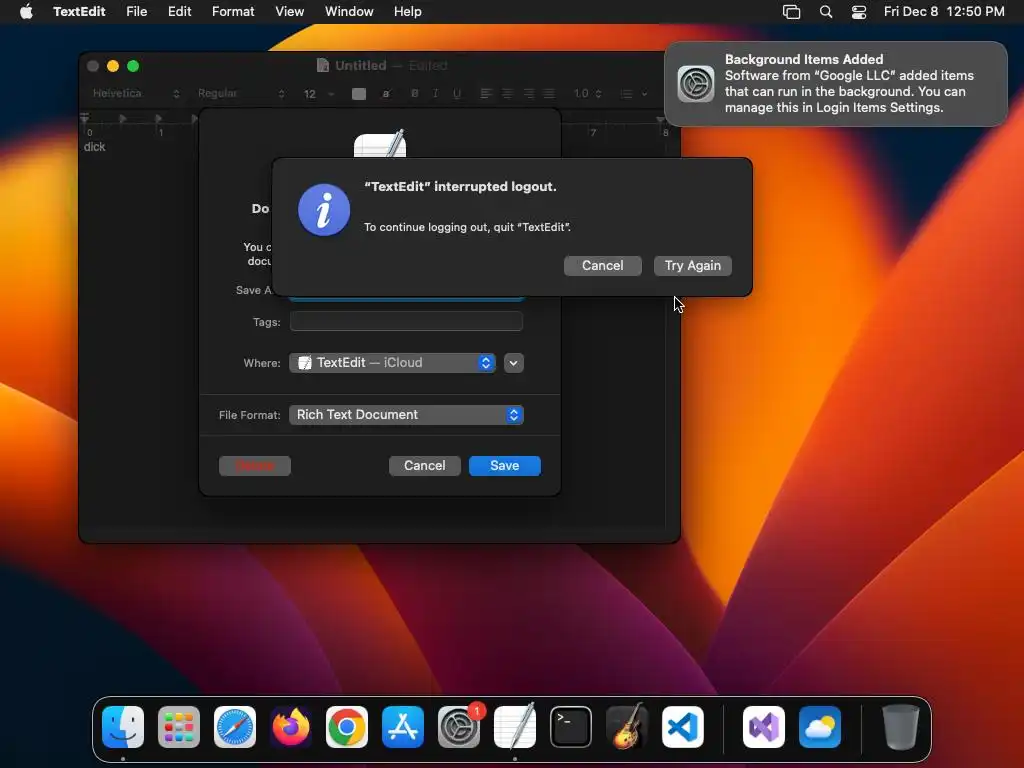Screen dimensions: 1024x768
Task: Open Spotlight search in menu bar
Action: pyautogui.click(x=825, y=12)
